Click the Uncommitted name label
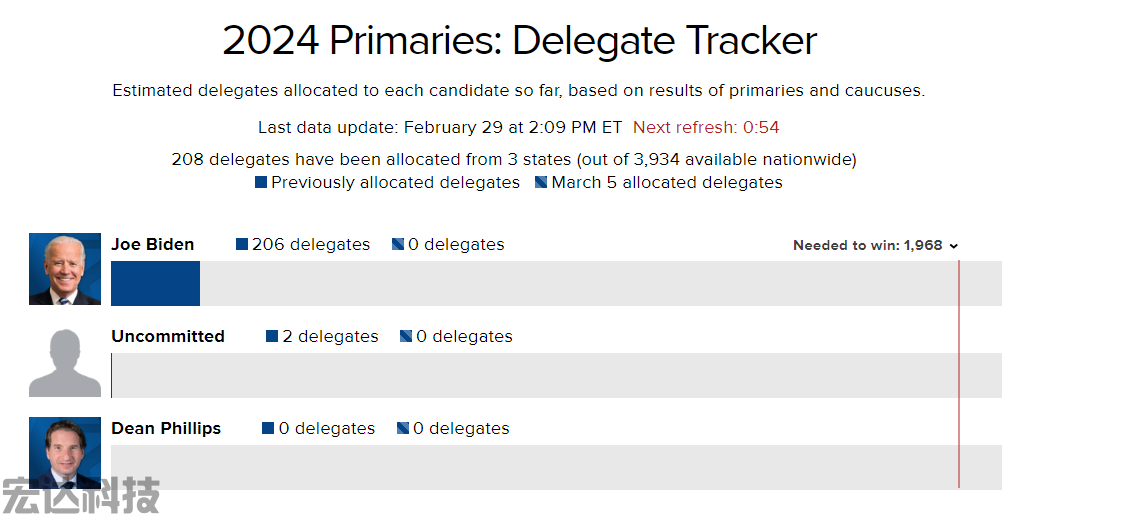The width and height of the screenshot is (1141, 514). click(x=168, y=336)
